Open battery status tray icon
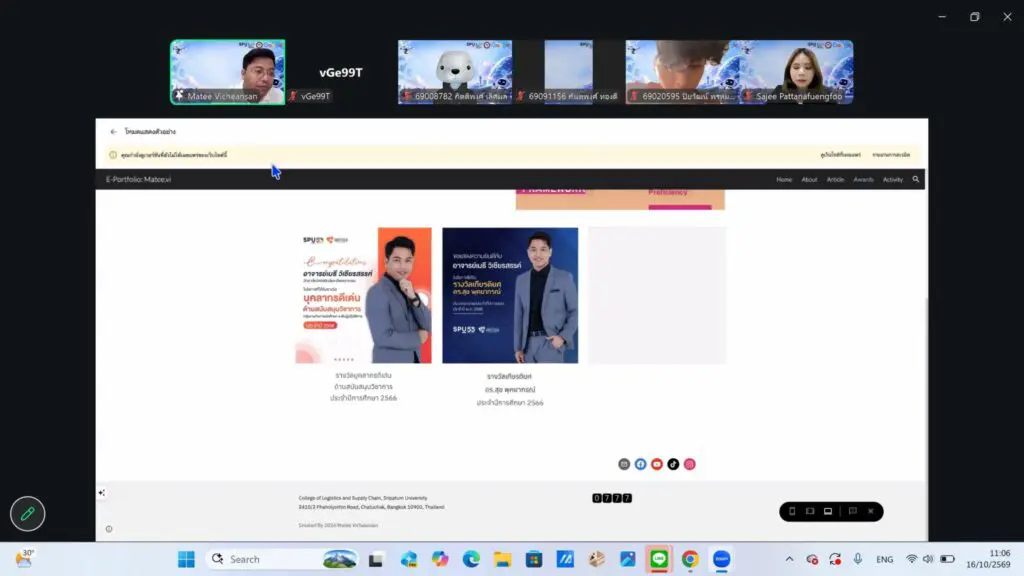This screenshot has height=576, width=1024. point(948,559)
